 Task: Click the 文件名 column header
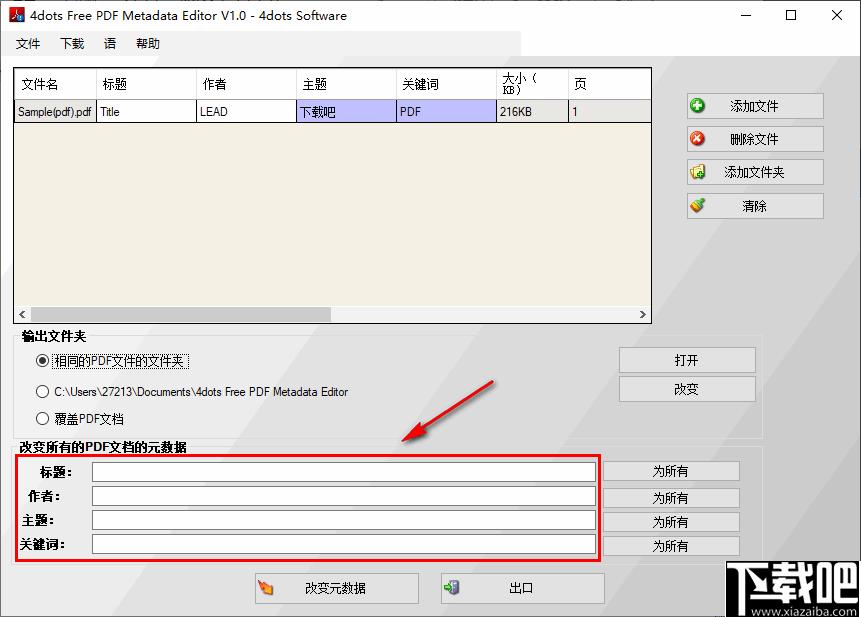coord(55,84)
